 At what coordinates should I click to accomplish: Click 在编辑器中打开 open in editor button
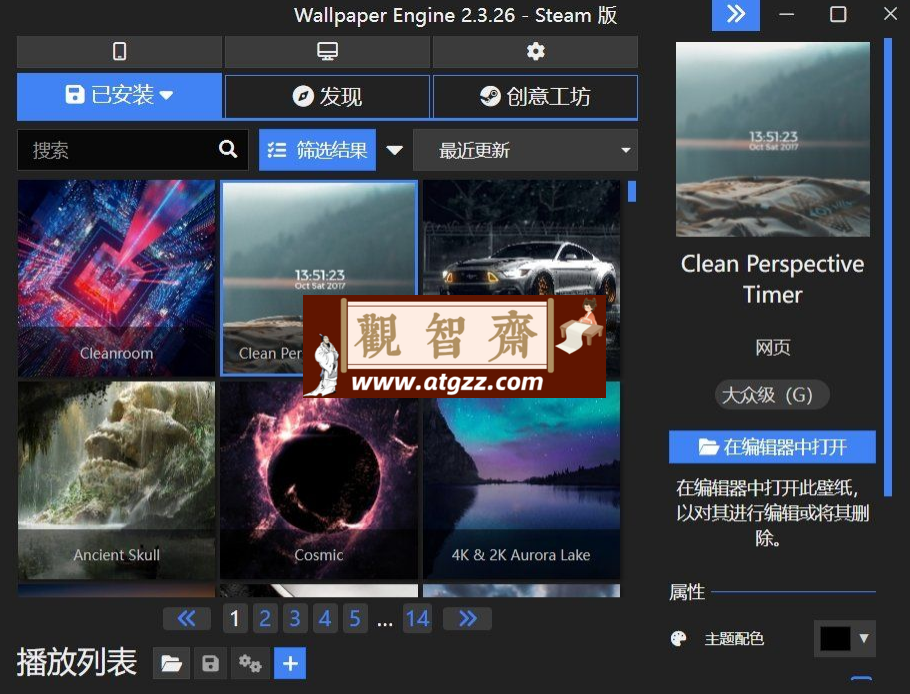pos(772,447)
